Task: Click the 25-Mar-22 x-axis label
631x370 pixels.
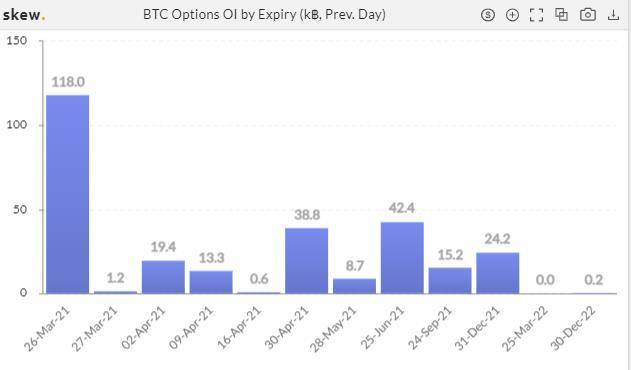Action: pos(525,329)
